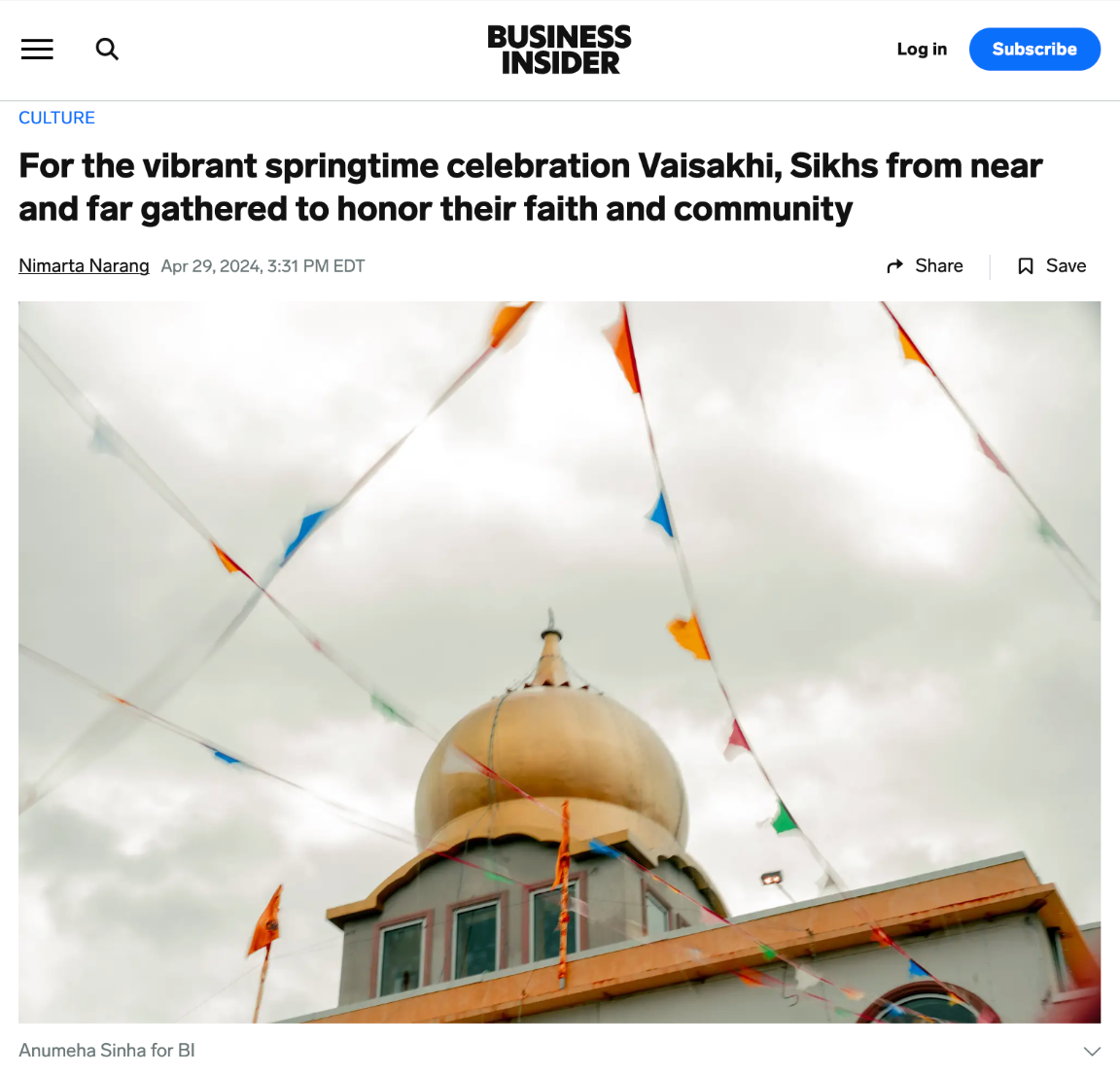Click the article publish date text
The image size is (1120, 1075).
[x=262, y=266]
